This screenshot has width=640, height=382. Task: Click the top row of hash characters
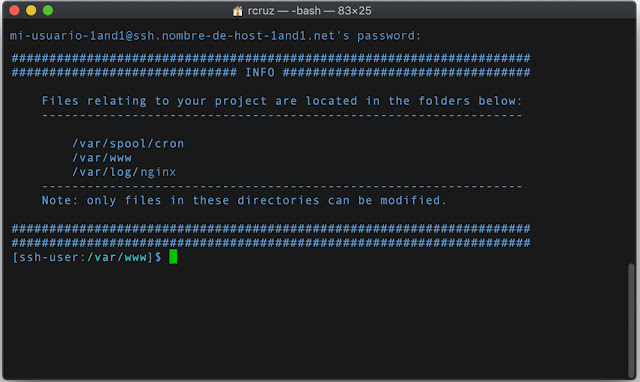pos(271,58)
